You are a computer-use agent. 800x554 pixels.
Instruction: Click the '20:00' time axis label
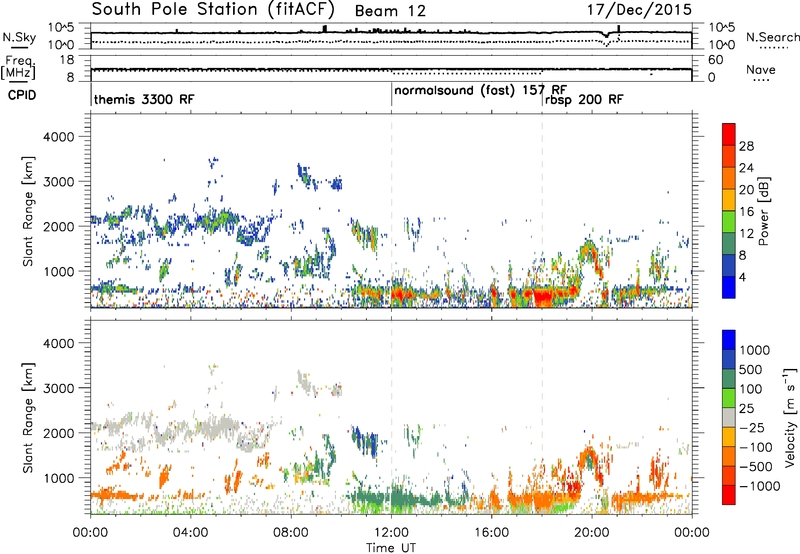591,533
